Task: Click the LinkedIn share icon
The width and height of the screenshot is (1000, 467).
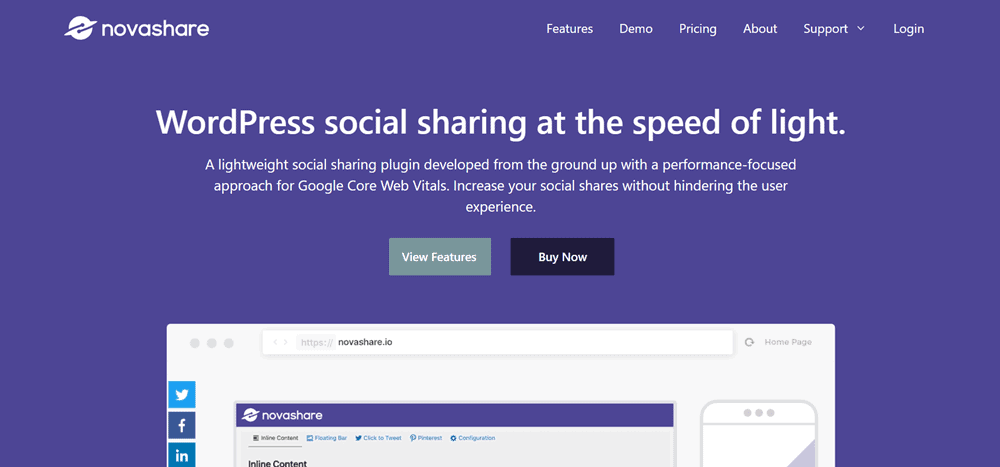Action: pyautogui.click(x=182, y=455)
